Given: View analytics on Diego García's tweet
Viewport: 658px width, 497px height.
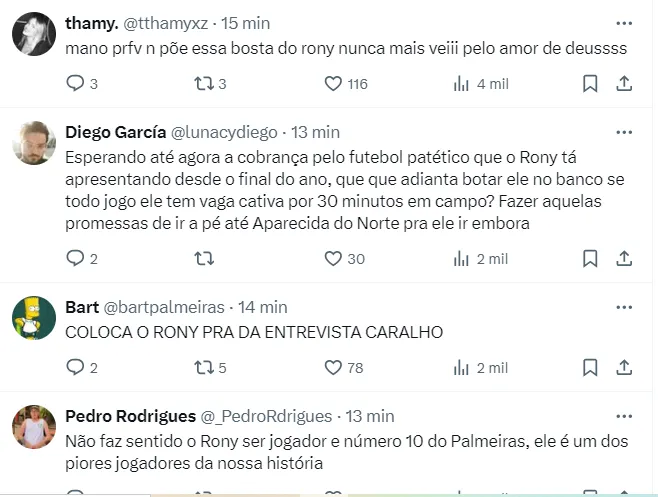Looking at the screenshot, I should coord(462,259).
